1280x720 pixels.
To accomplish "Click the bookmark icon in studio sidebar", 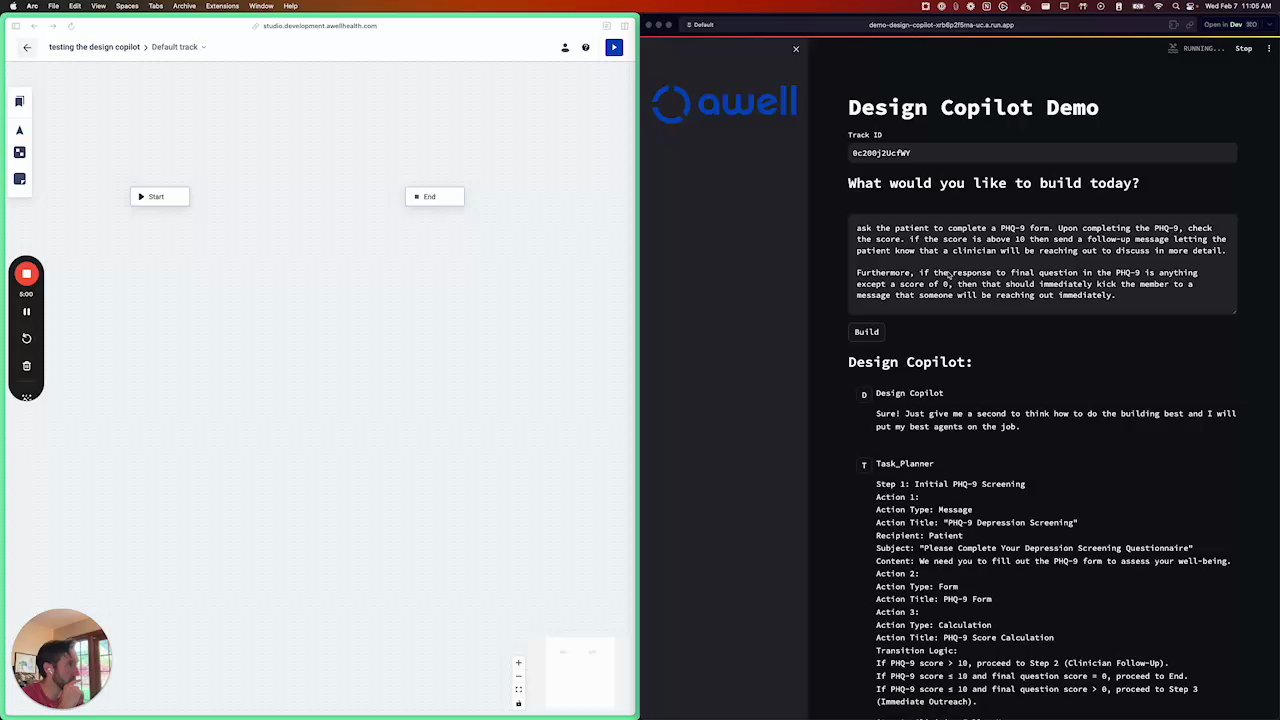I will [19, 102].
